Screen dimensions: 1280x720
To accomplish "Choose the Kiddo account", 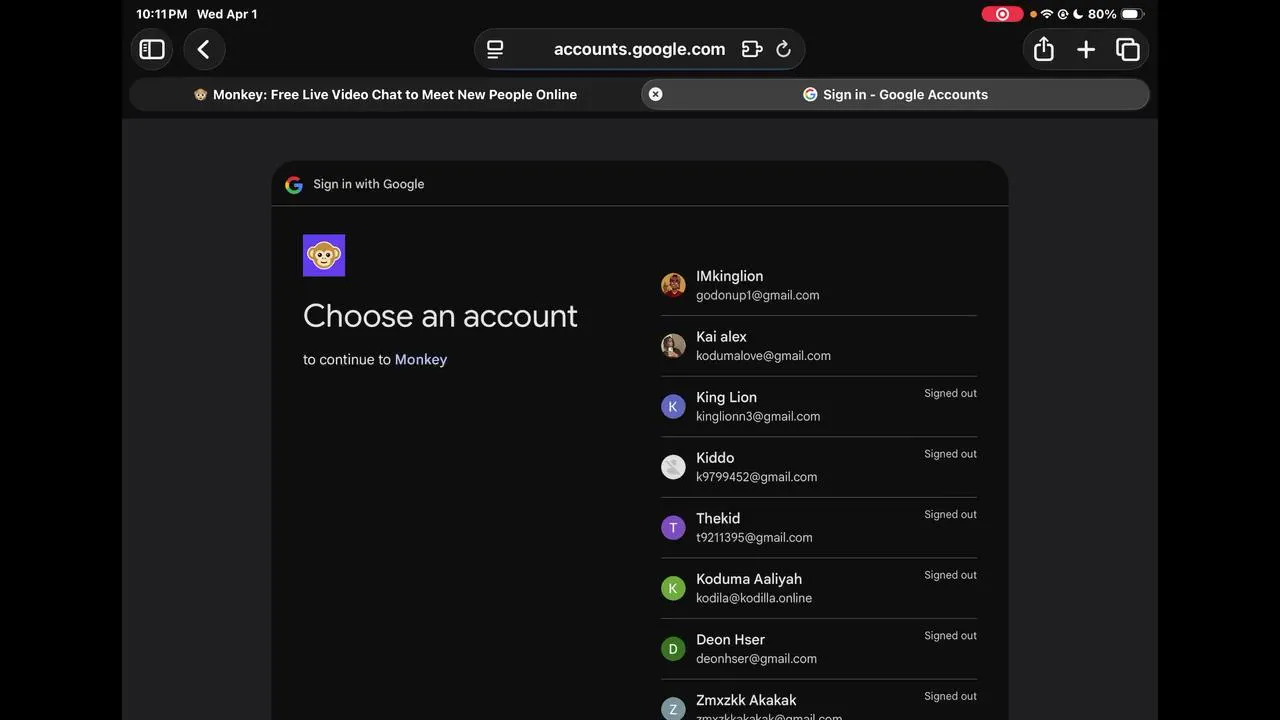I will click(x=819, y=467).
